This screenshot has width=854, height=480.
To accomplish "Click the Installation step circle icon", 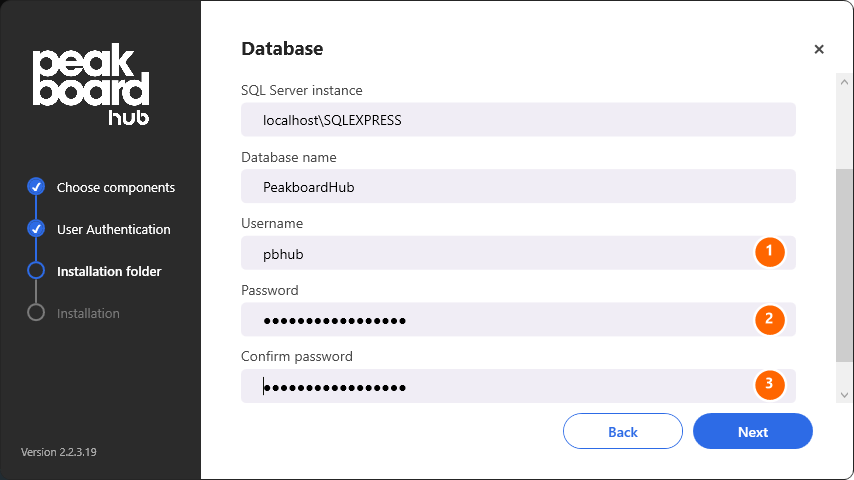I will tap(36, 313).
